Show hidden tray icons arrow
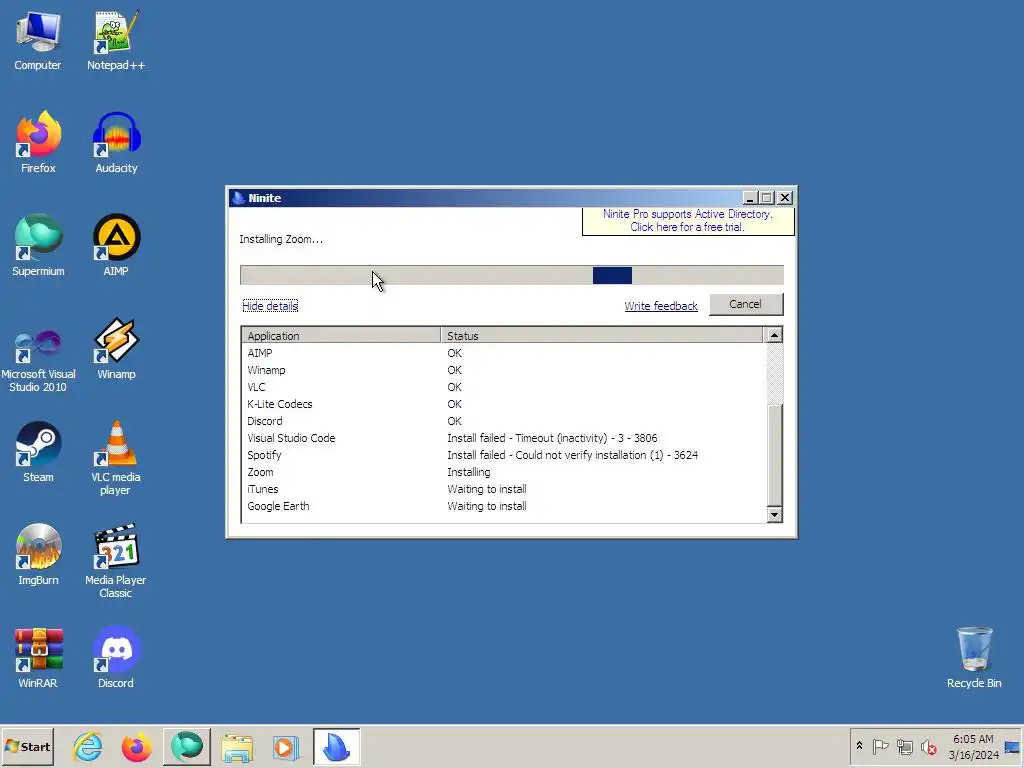Image resolution: width=1024 pixels, height=768 pixels. 859,746
